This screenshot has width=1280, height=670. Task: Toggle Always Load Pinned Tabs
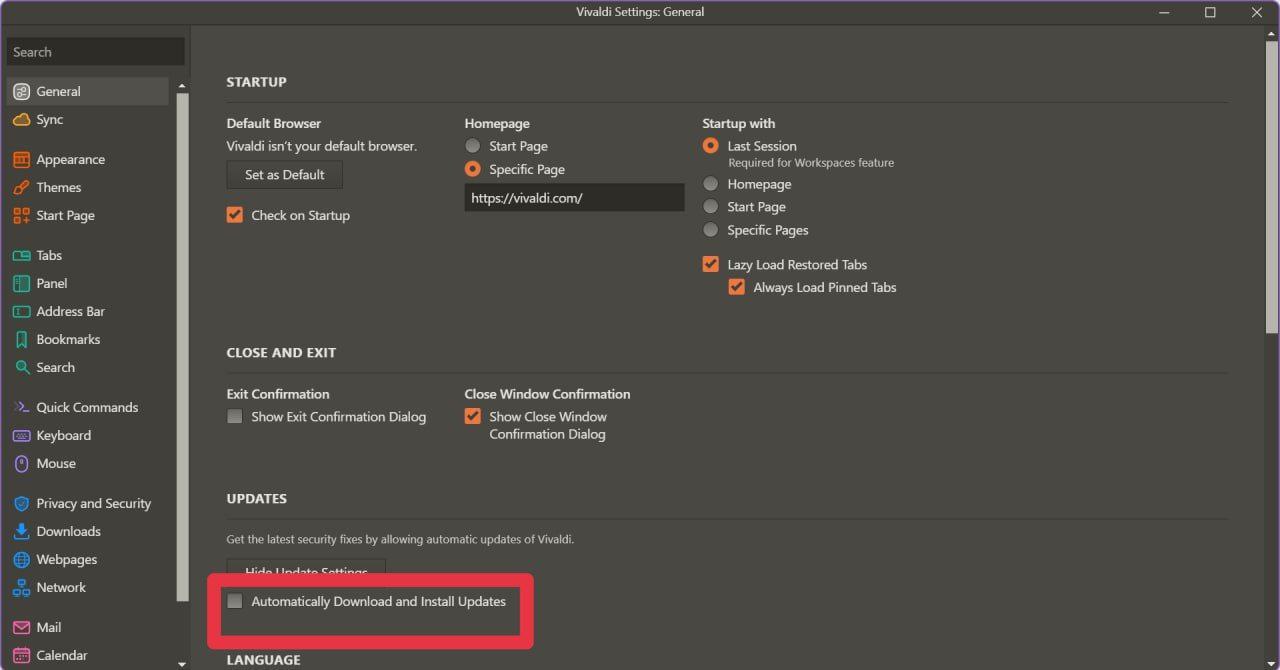pyautogui.click(x=737, y=287)
